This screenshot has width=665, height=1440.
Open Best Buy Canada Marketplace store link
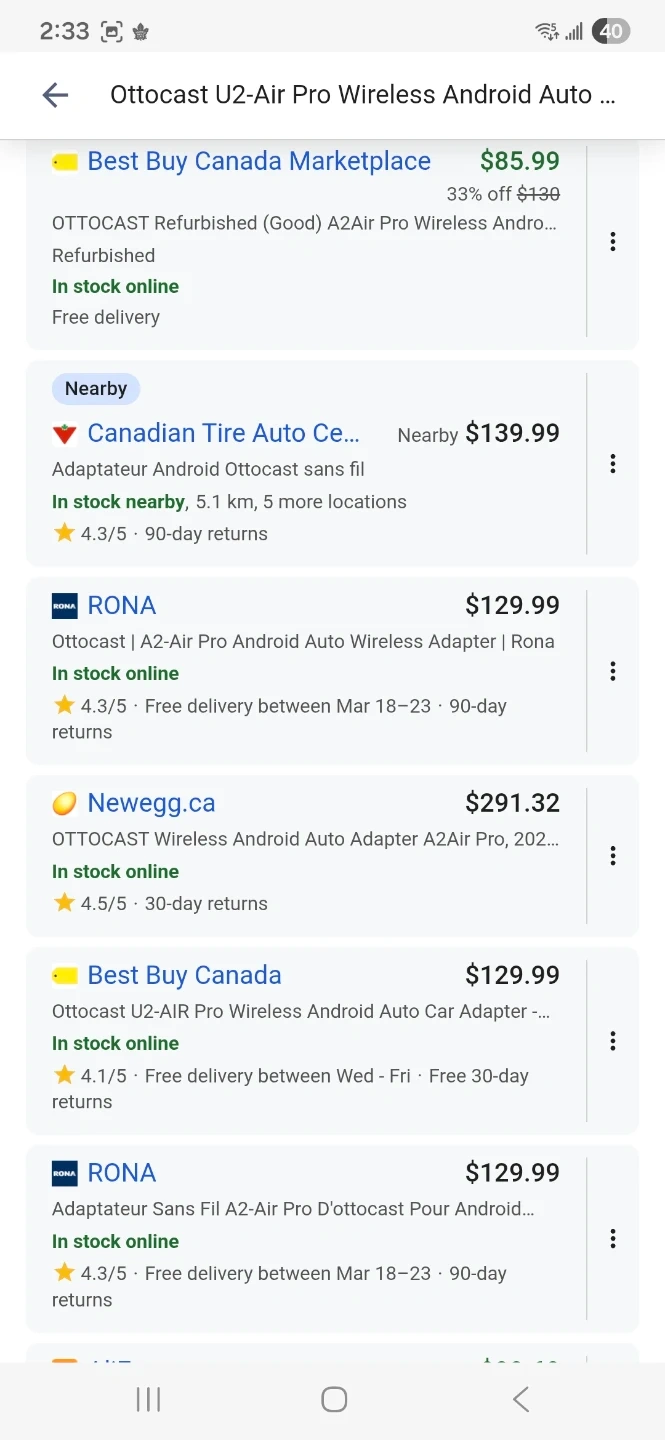click(258, 161)
